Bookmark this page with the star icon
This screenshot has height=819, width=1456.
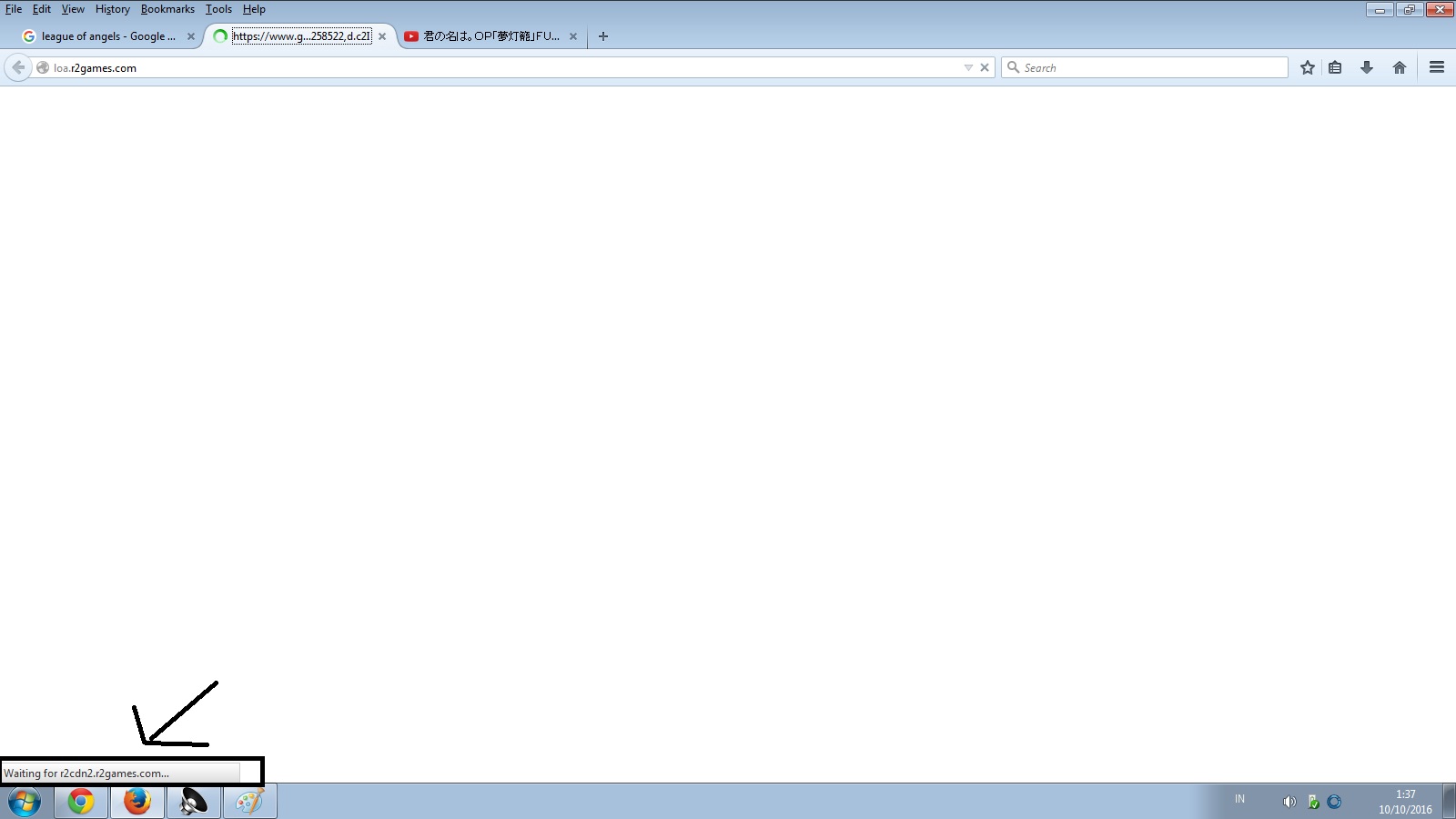pyautogui.click(x=1308, y=67)
